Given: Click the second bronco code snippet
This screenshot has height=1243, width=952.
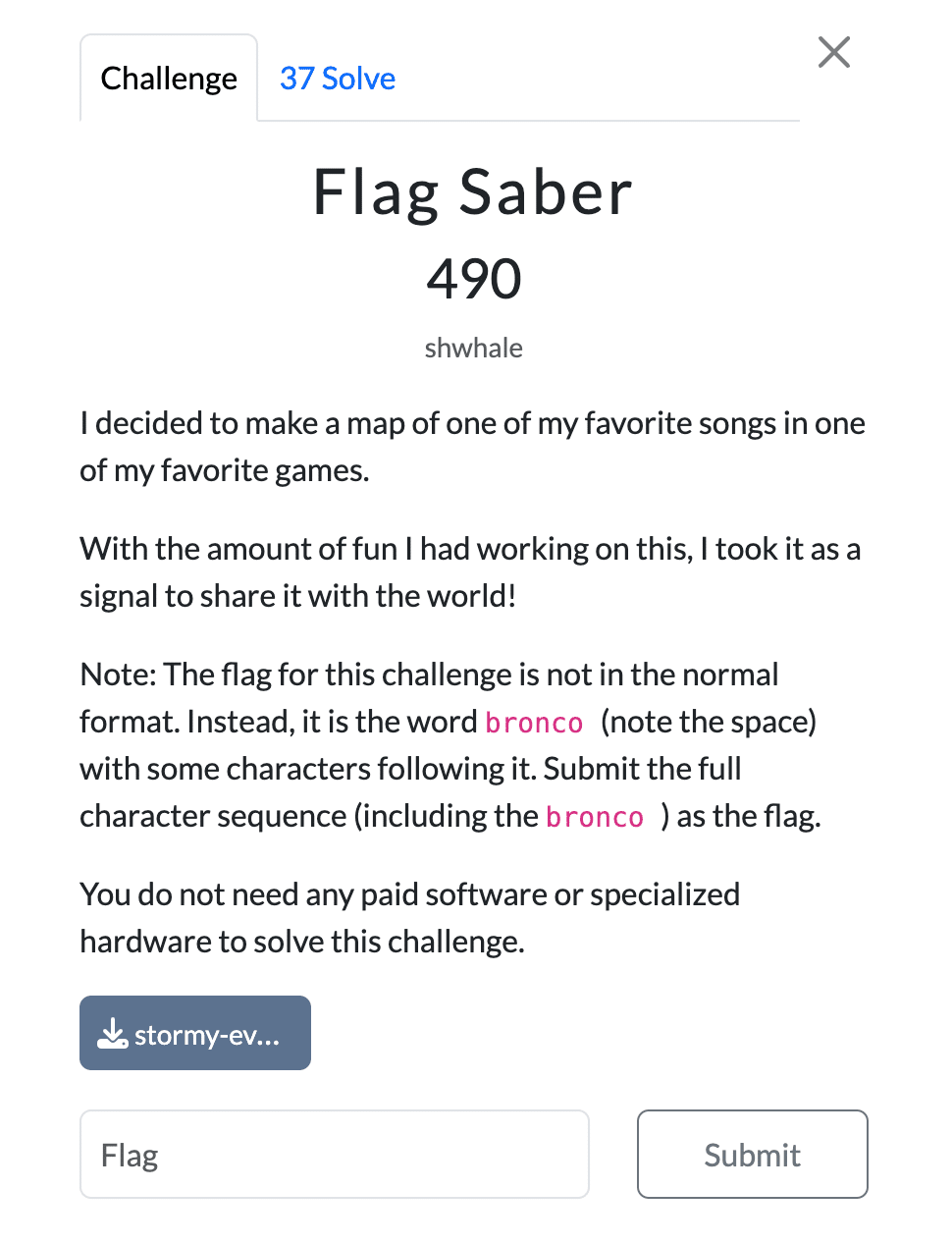Looking at the screenshot, I should pos(595,817).
